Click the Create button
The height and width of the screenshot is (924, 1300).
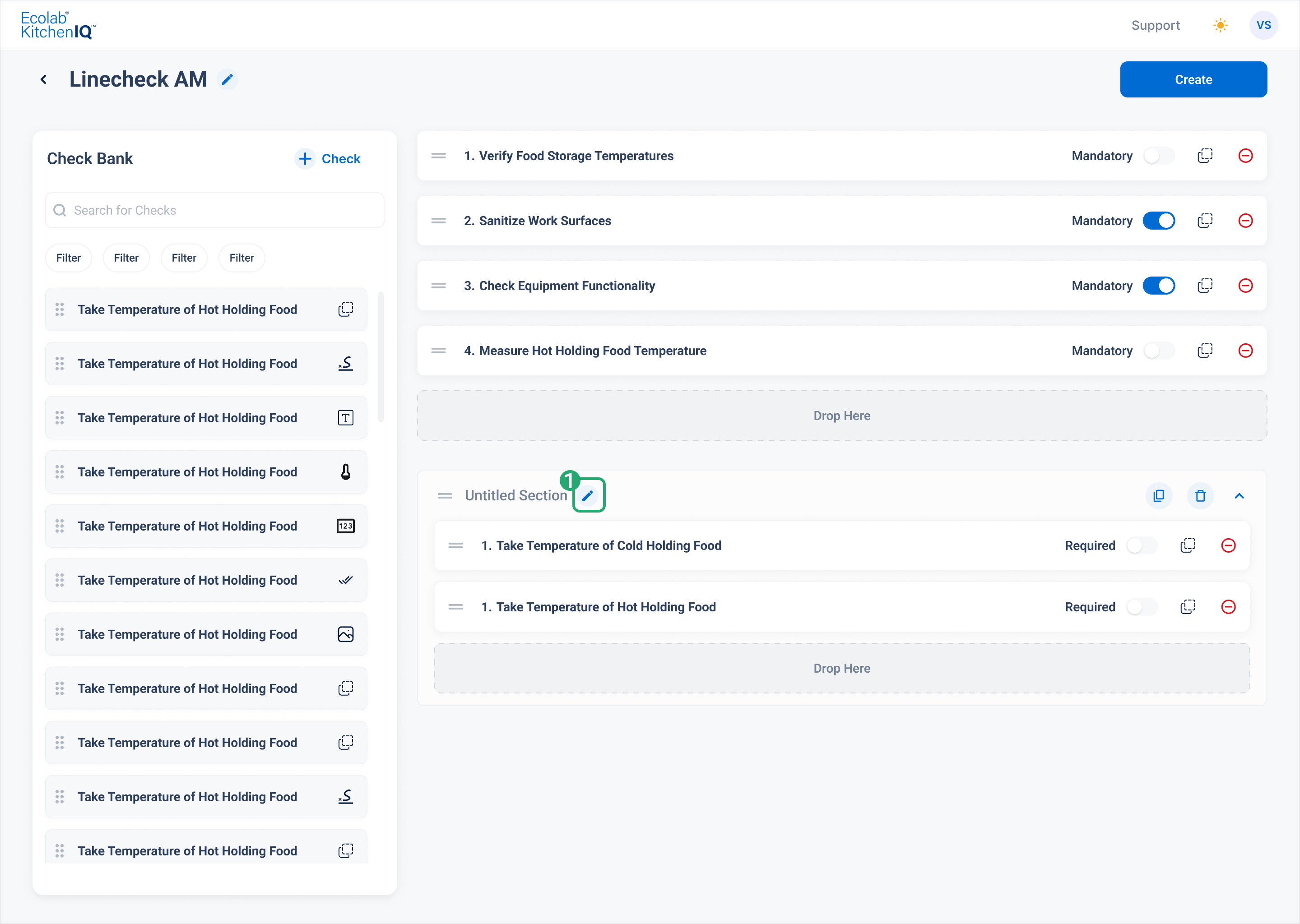[1193, 80]
